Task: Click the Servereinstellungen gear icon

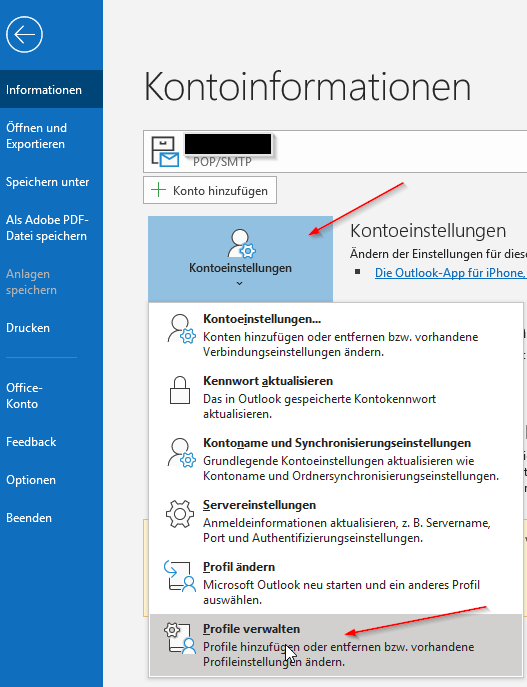Action: (x=180, y=514)
